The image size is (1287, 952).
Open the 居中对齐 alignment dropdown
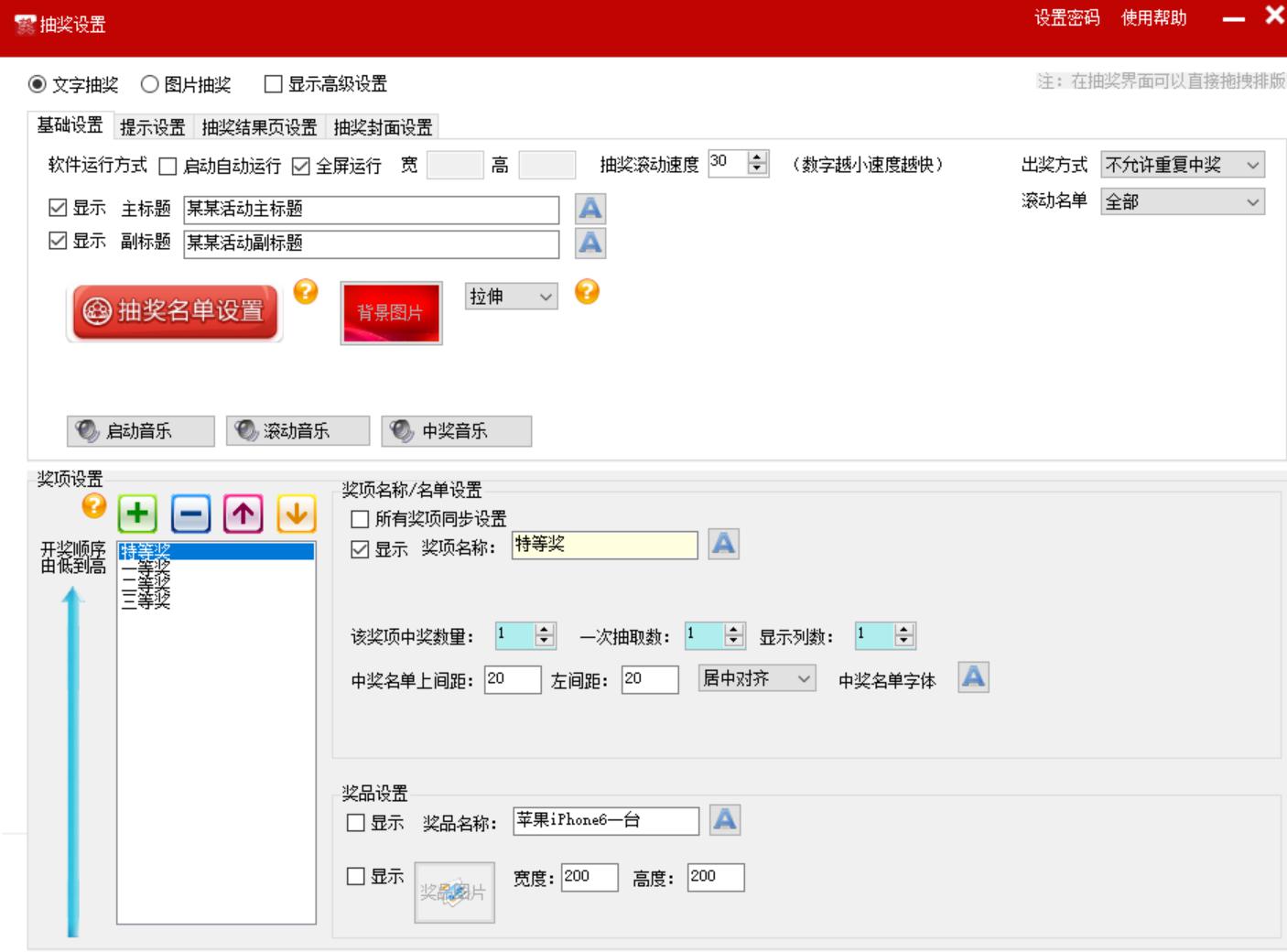[756, 678]
